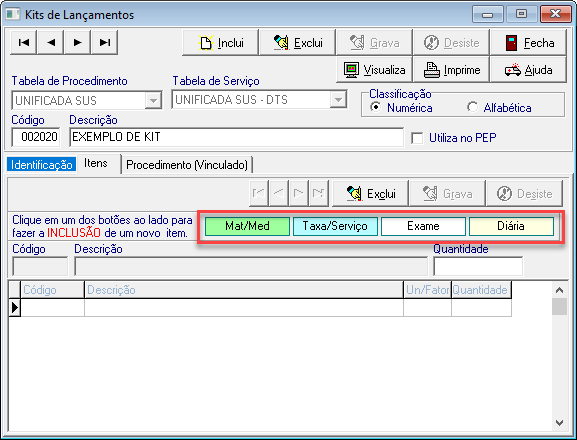The width and height of the screenshot is (577, 440).
Task: Click the top toolbar Desiste button
Action: 451,43
